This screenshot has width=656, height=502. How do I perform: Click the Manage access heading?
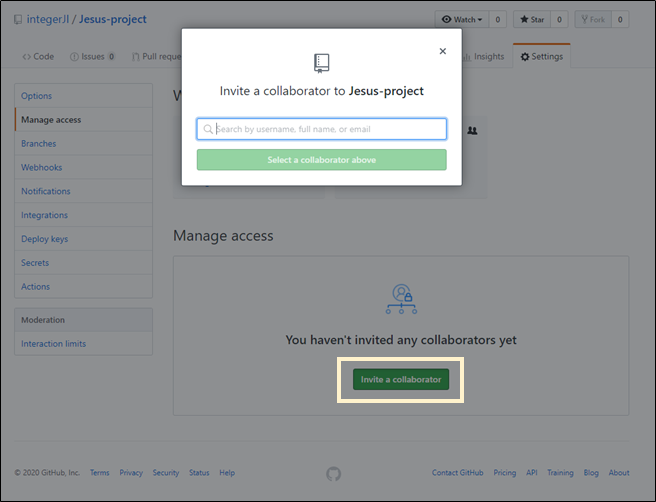223,236
